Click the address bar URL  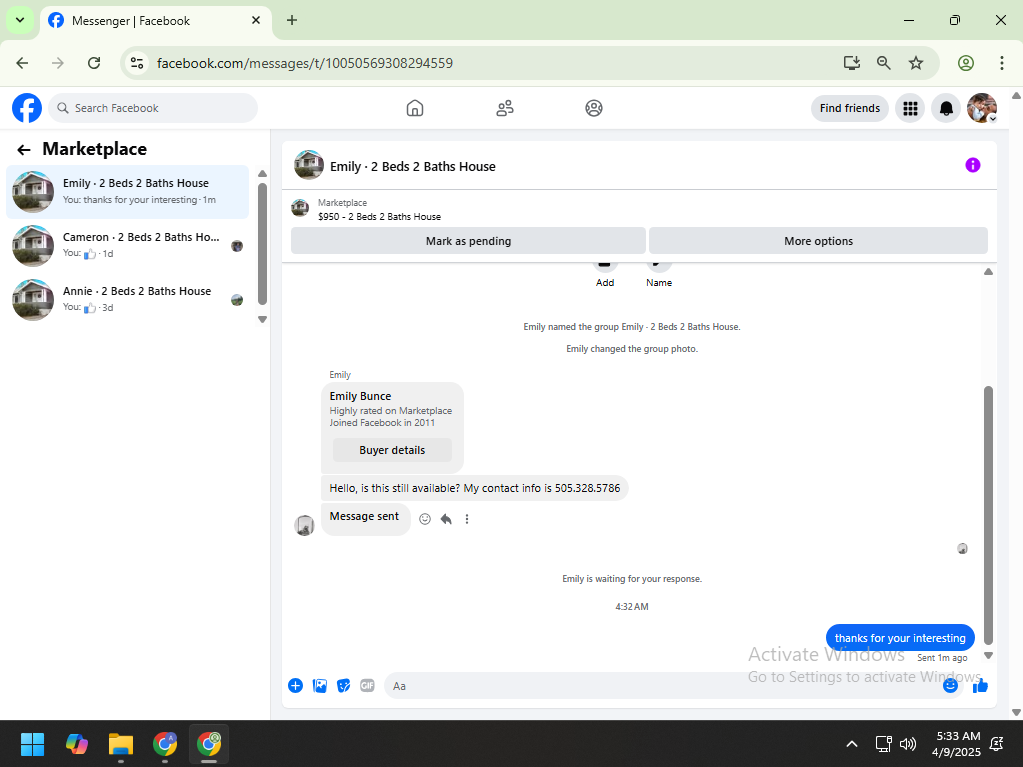(305, 63)
